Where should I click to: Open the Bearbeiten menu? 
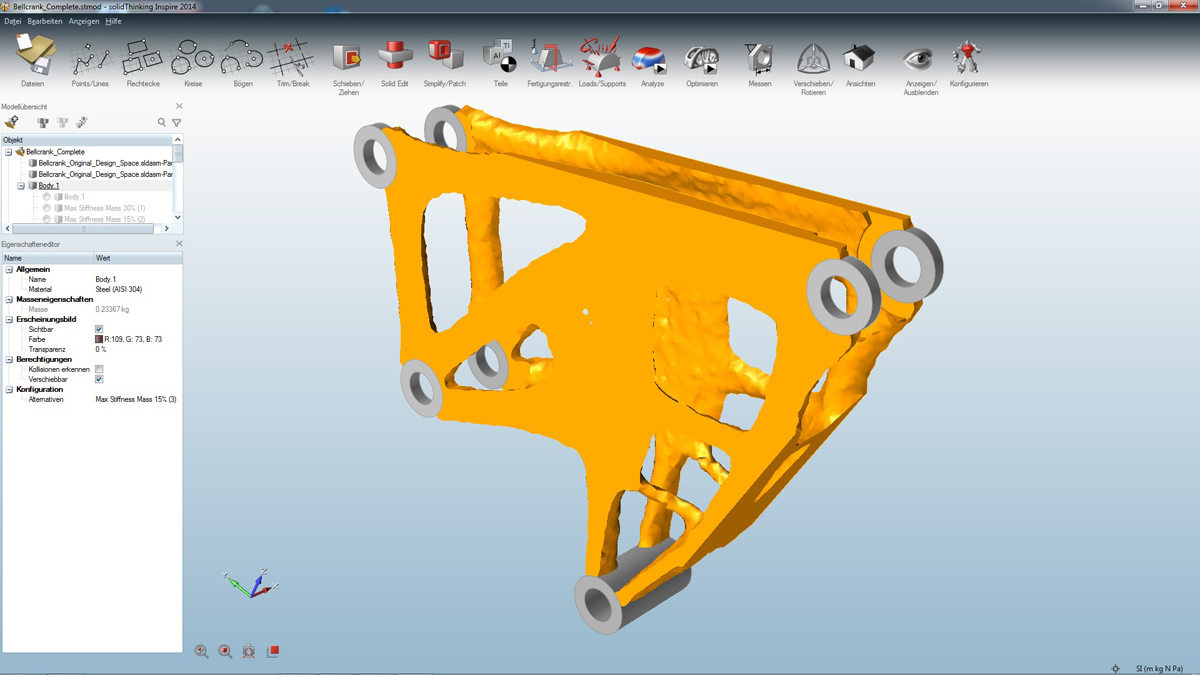click(45, 21)
